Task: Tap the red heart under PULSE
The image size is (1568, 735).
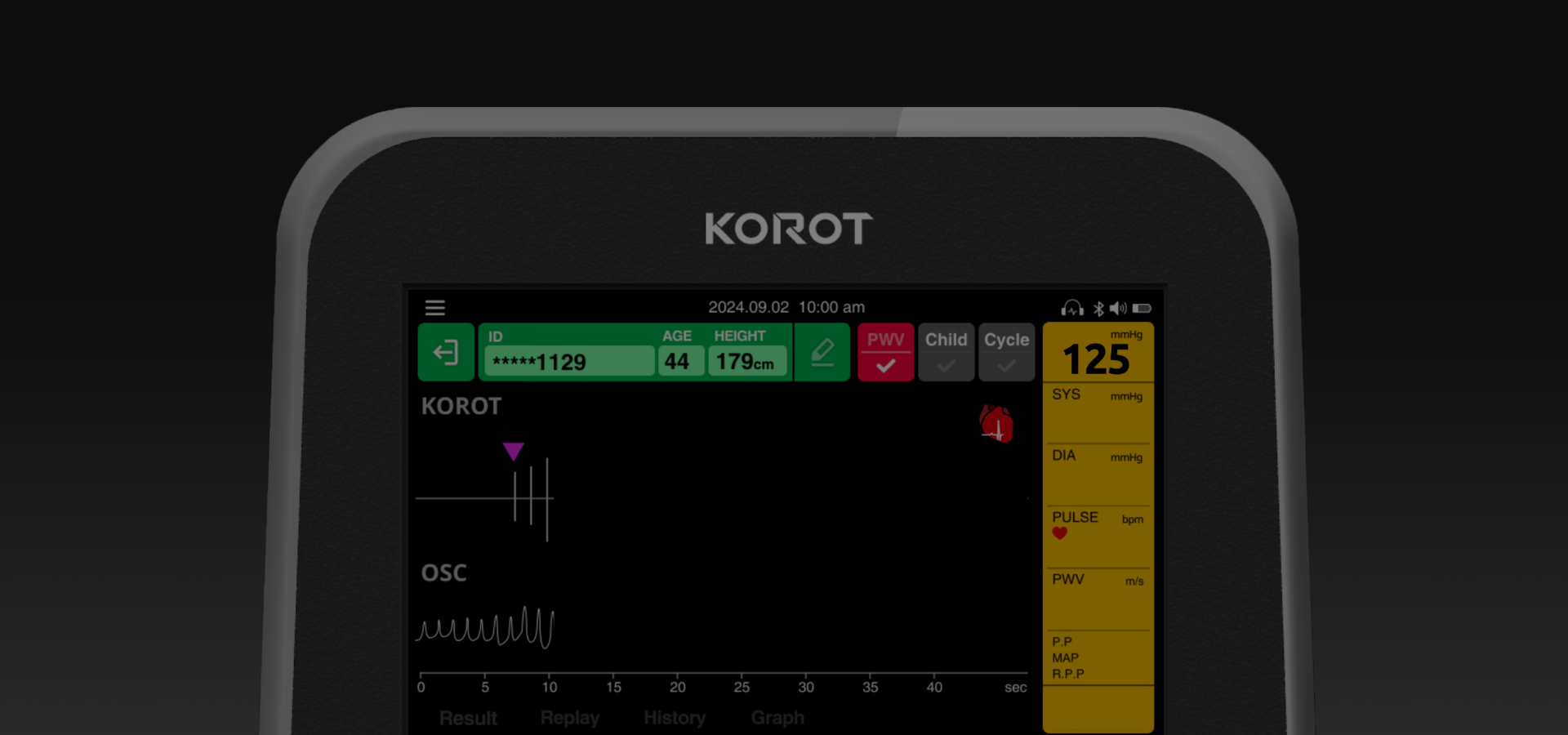Action: [x=1060, y=533]
